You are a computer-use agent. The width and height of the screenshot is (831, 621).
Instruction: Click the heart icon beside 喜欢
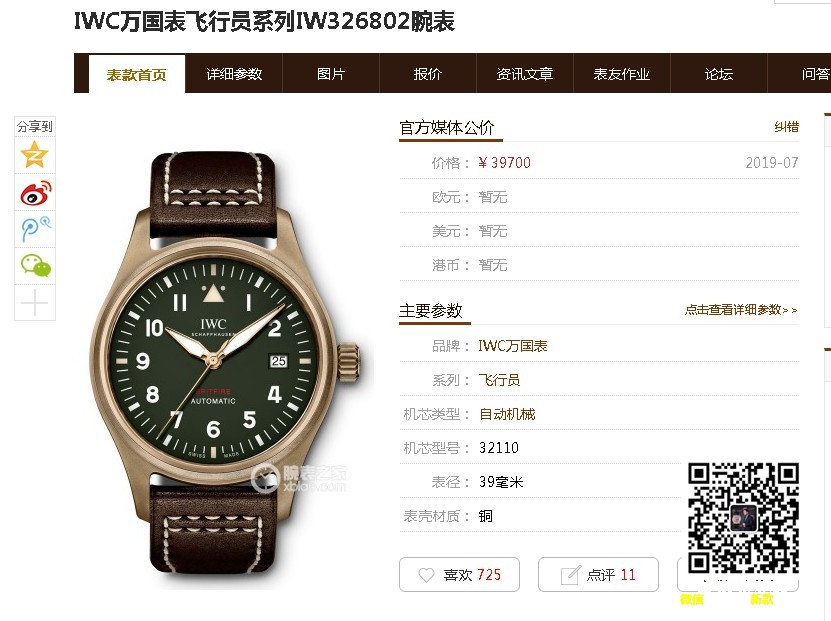pos(426,575)
